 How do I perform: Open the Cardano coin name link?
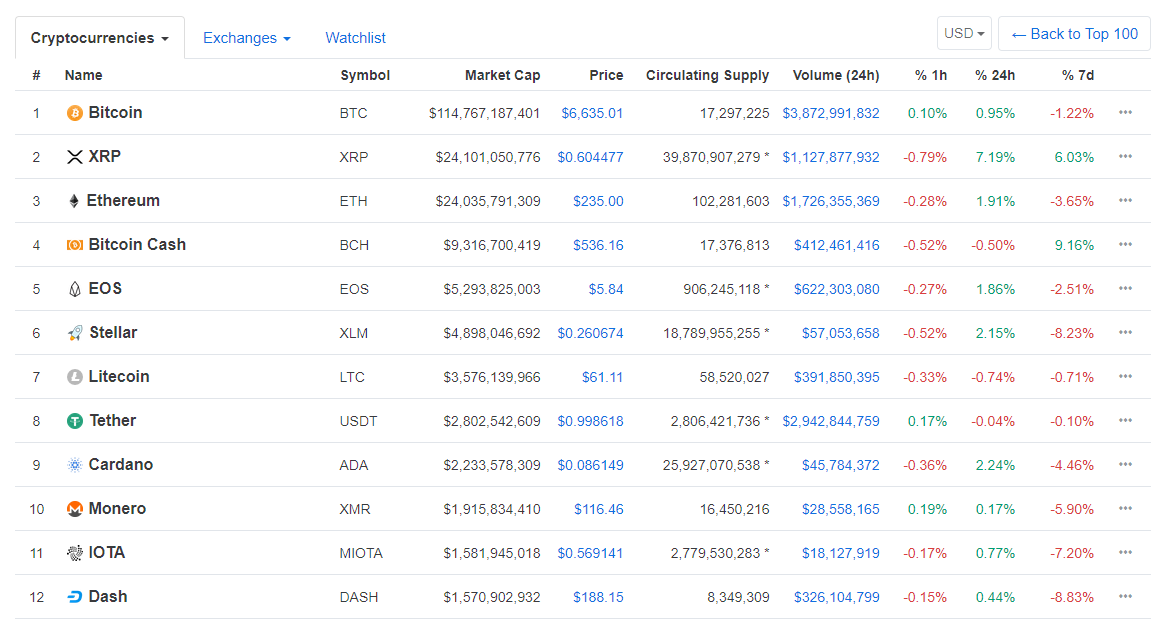[x=120, y=465]
